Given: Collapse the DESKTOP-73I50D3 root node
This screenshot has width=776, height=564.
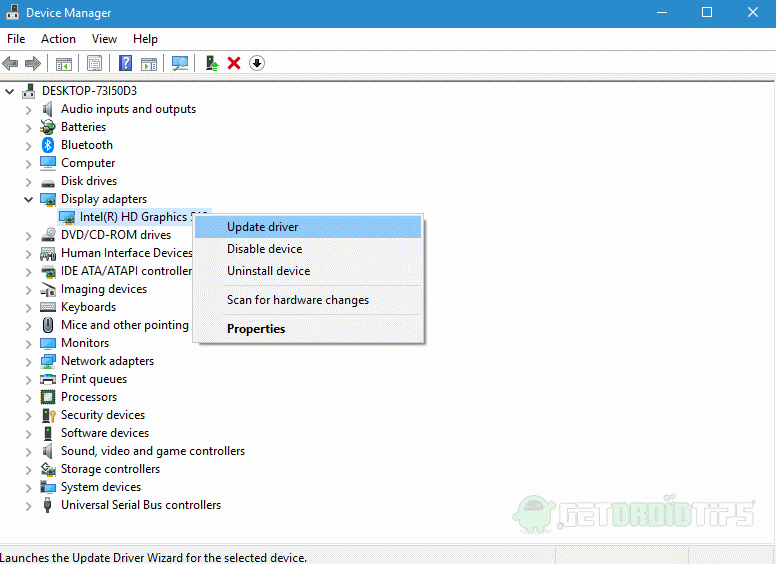Looking at the screenshot, I should point(10,91).
